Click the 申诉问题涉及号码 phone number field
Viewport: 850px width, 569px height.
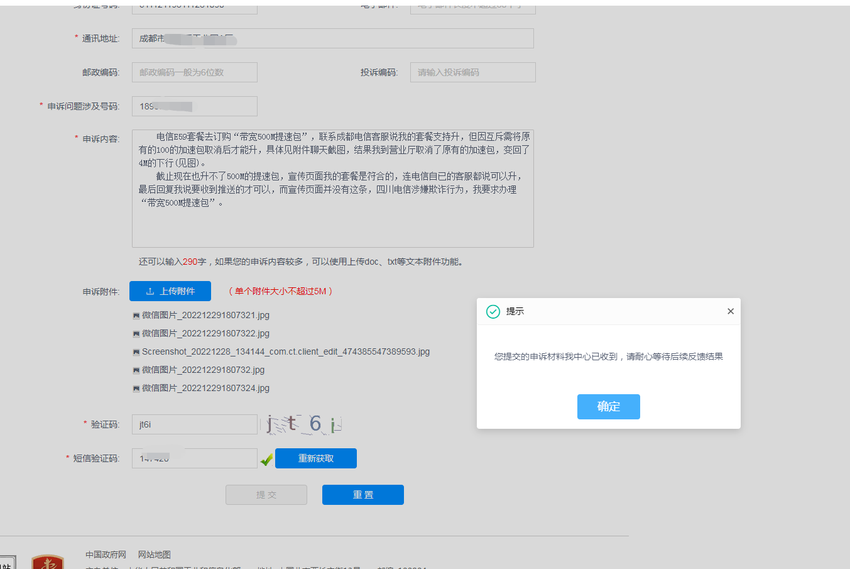195,106
